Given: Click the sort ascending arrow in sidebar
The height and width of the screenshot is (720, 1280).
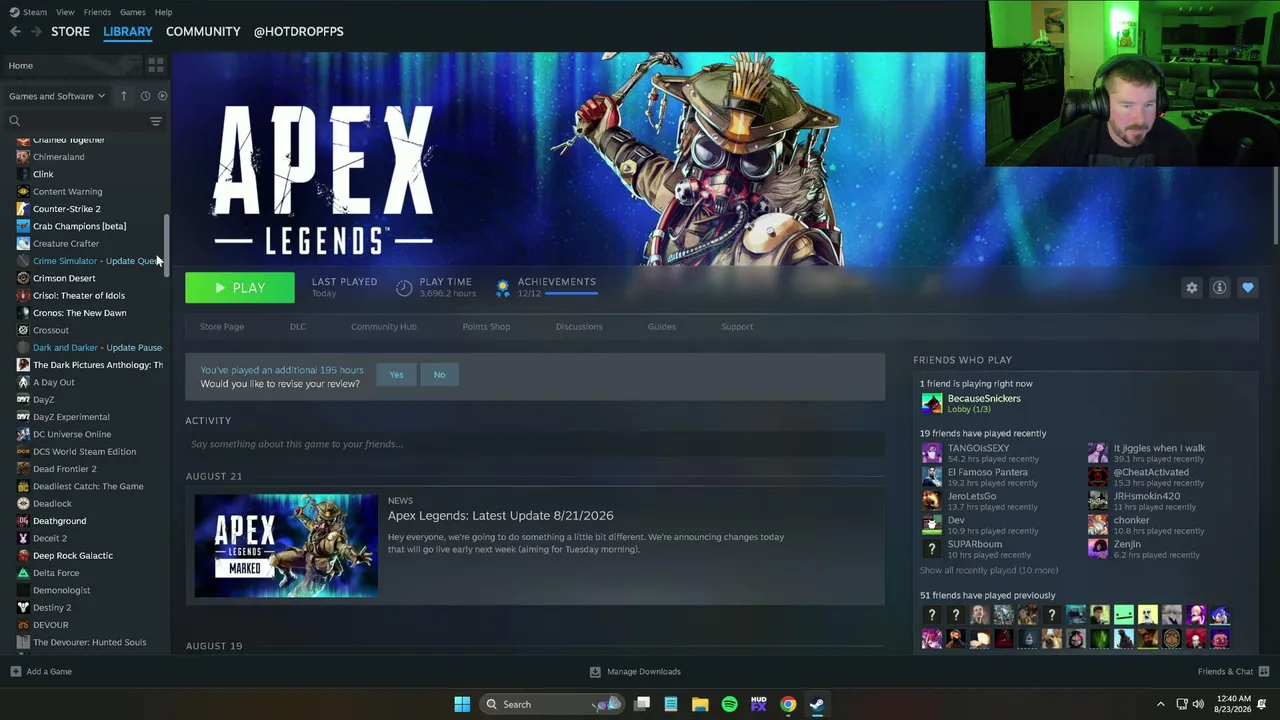Looking at the screenshot, I should (x=124, y=96).
